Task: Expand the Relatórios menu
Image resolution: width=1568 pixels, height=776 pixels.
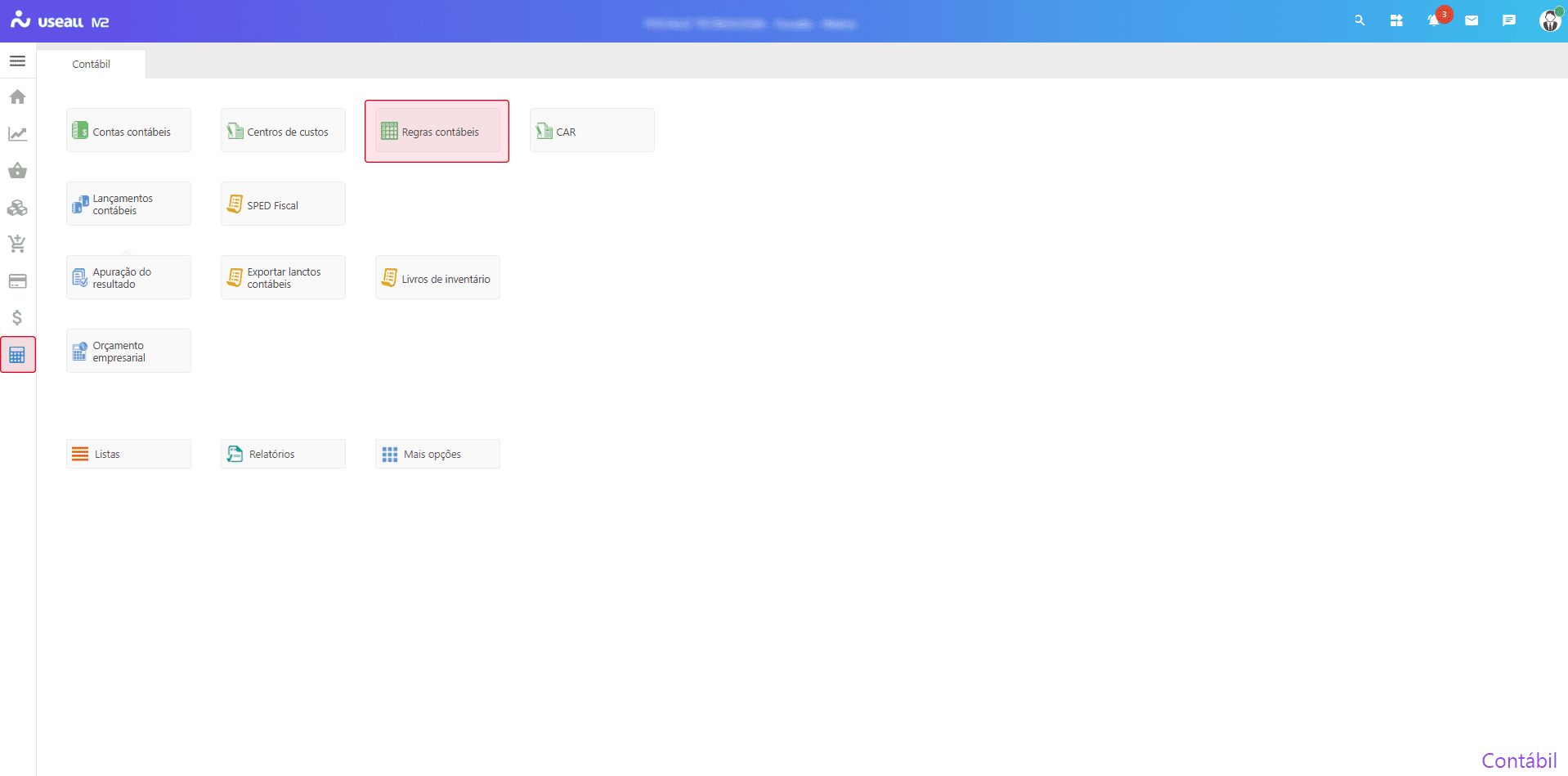Action: [283, 454]
